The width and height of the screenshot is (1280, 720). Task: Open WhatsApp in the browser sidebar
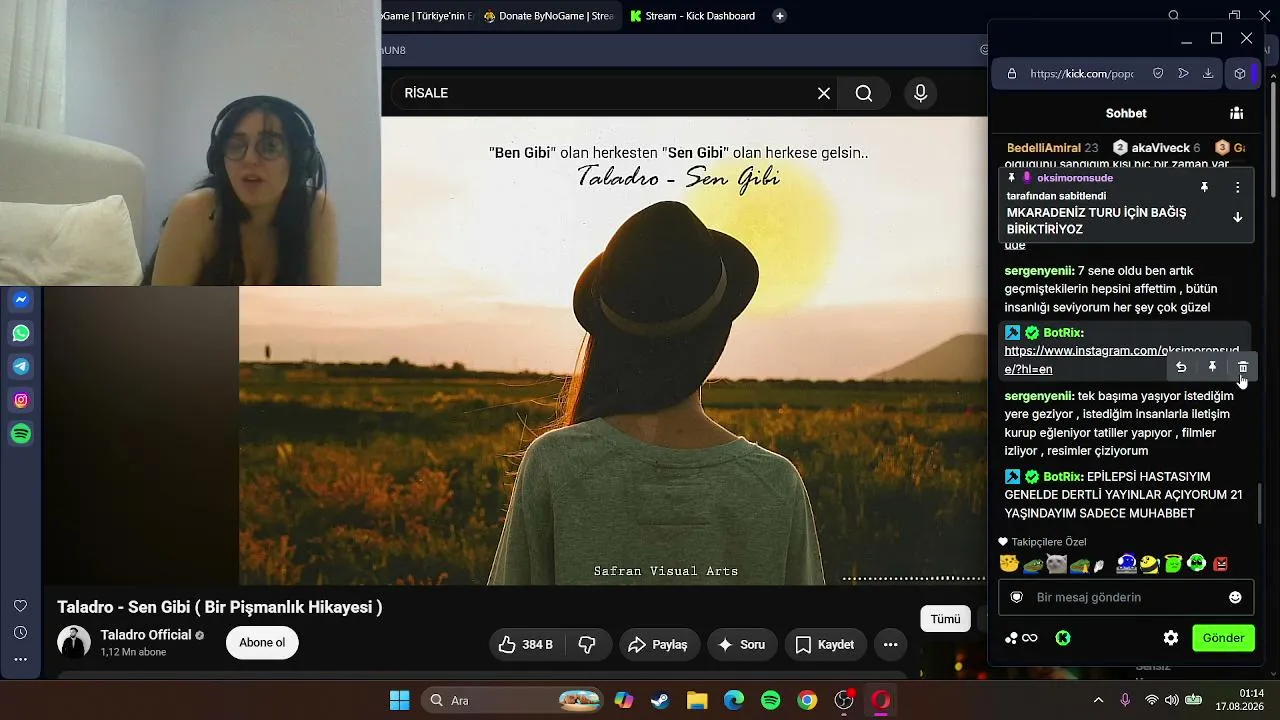click(21, 333)
